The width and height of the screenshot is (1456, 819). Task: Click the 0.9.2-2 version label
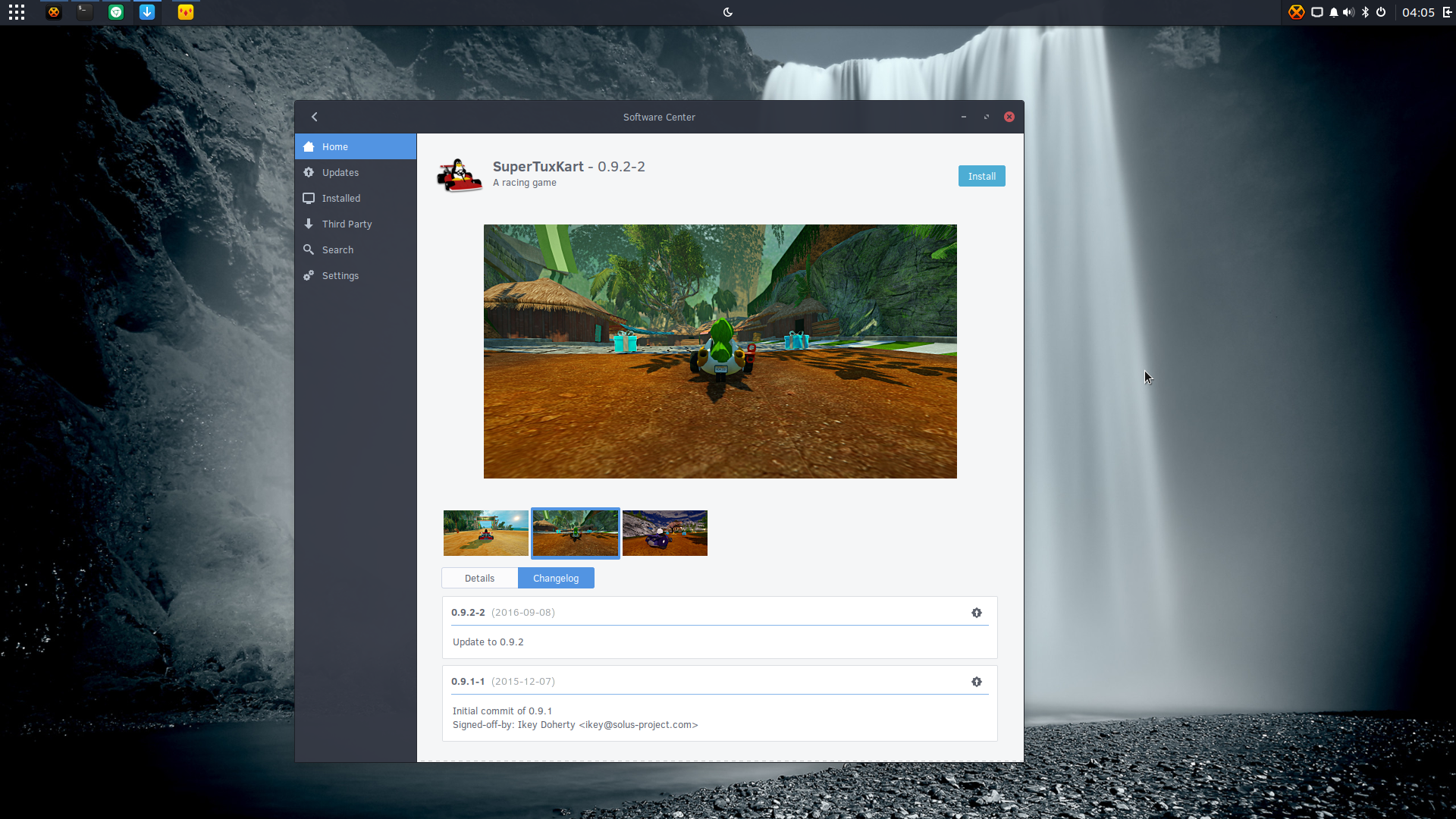click(468, 612)
